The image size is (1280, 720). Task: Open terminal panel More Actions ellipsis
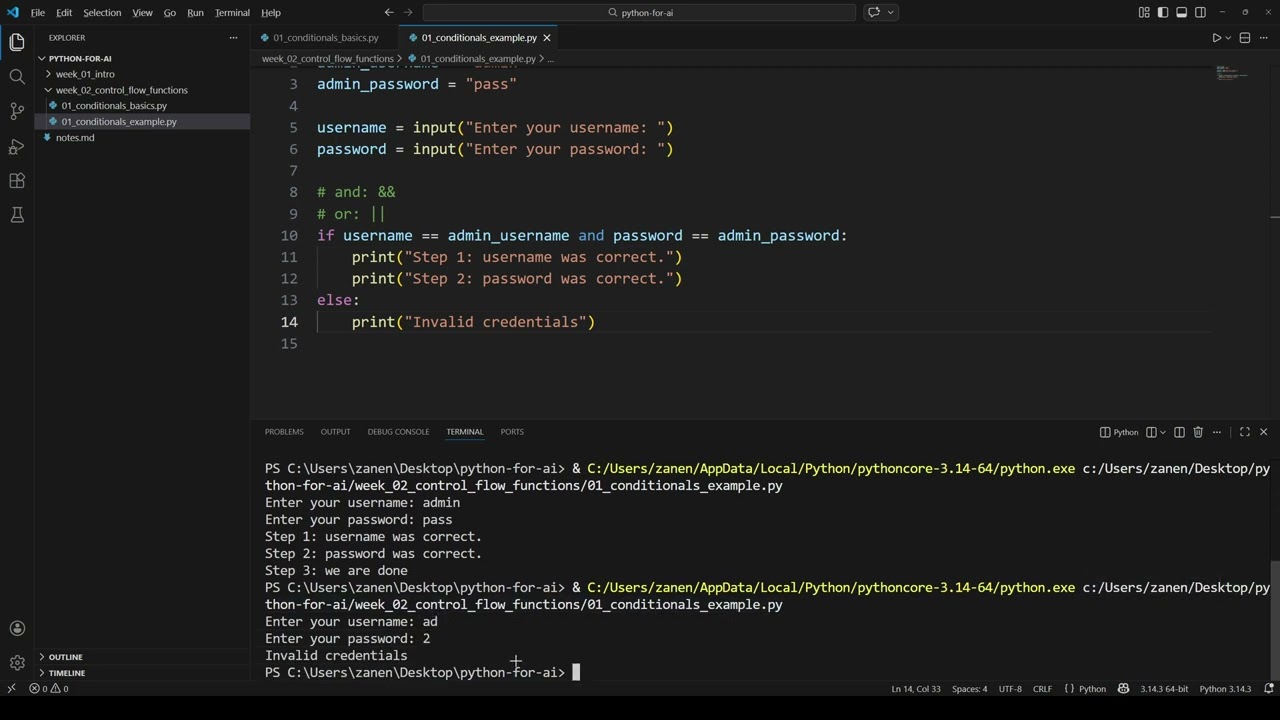(x=1217, y=432)
